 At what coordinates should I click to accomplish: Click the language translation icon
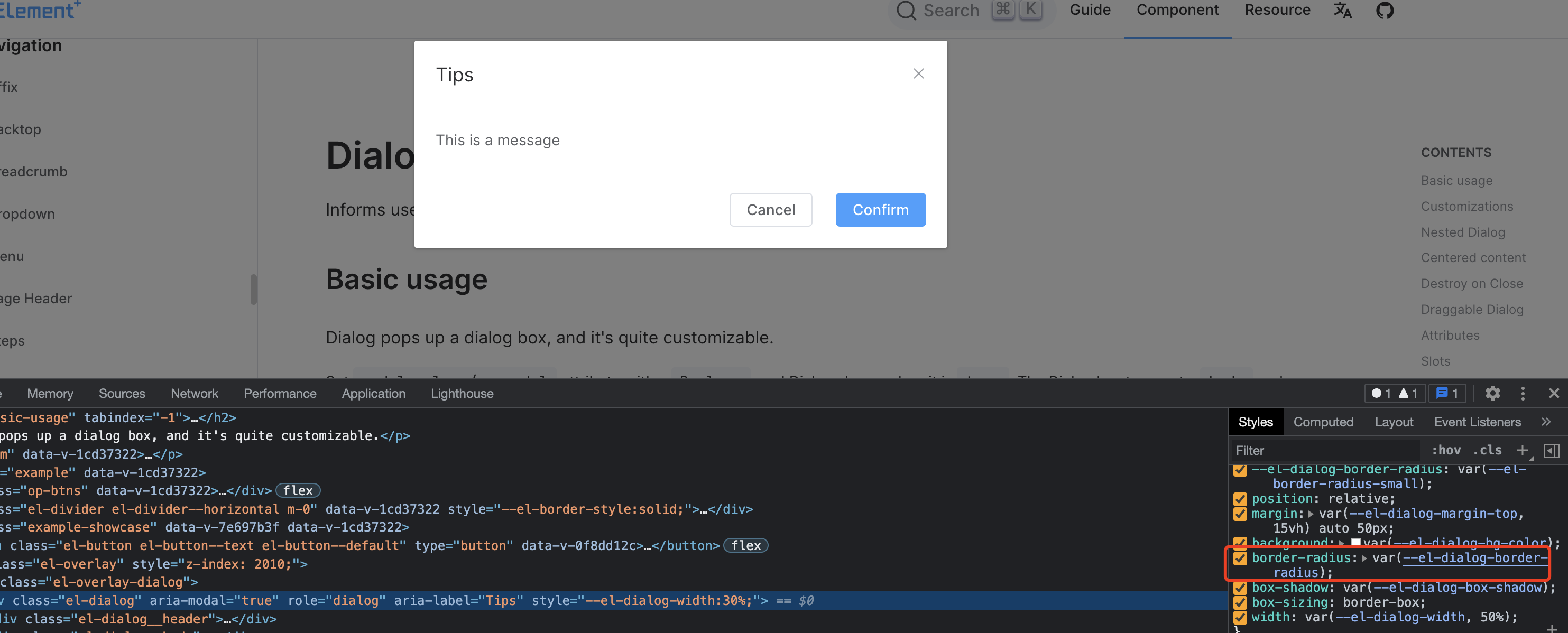[x=1342, y=11]
